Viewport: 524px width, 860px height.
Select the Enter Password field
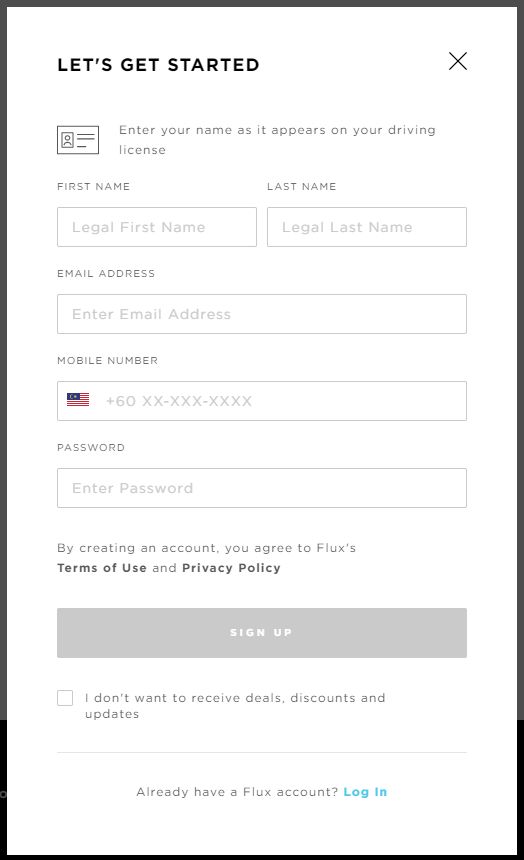click(262, 488)
